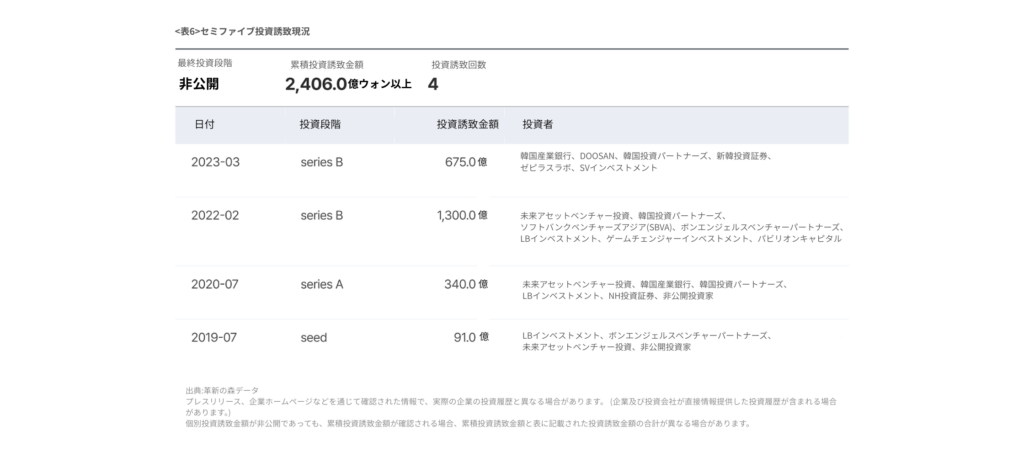1024x468 pixels.
Task: Select the 2023-03 date cell
Action: 216,162
